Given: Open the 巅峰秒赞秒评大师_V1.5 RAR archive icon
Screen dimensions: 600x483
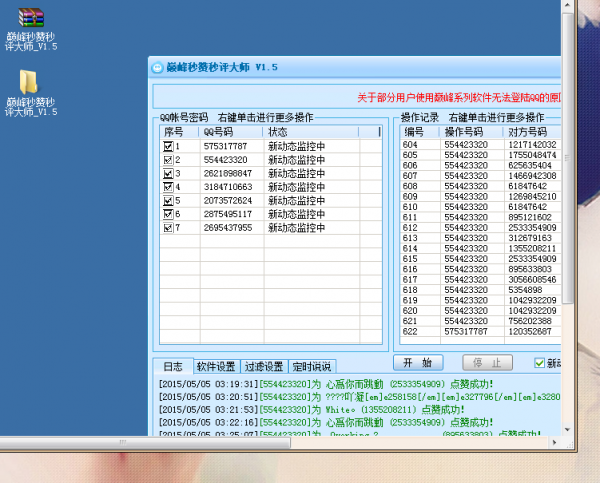Looking at the screenshot, I should tap(31, 30).
